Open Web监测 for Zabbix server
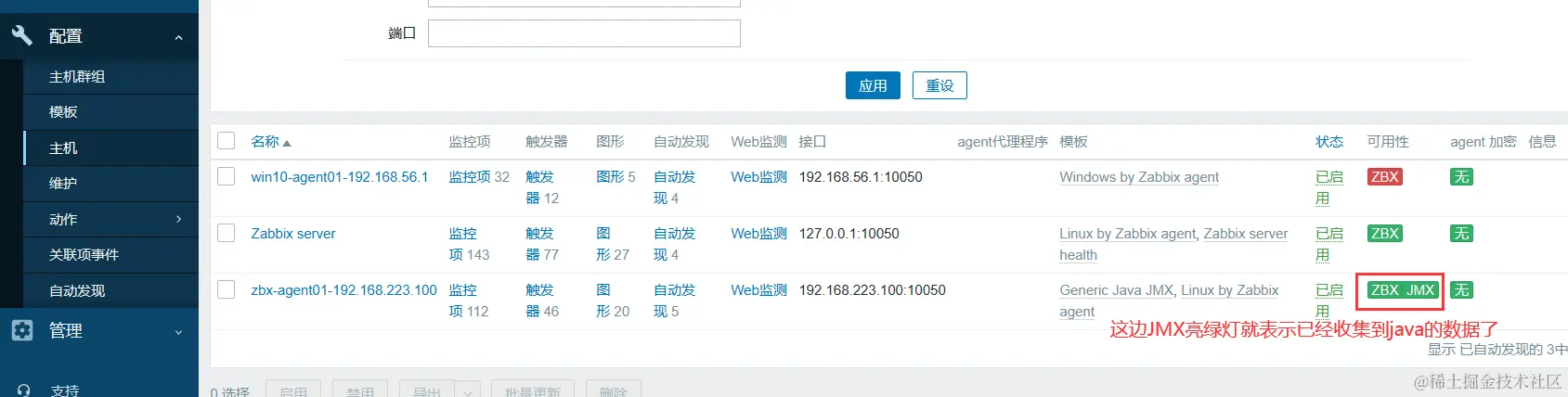The height and width of the screenshot is (397, 1568). [x=758, y=234]
